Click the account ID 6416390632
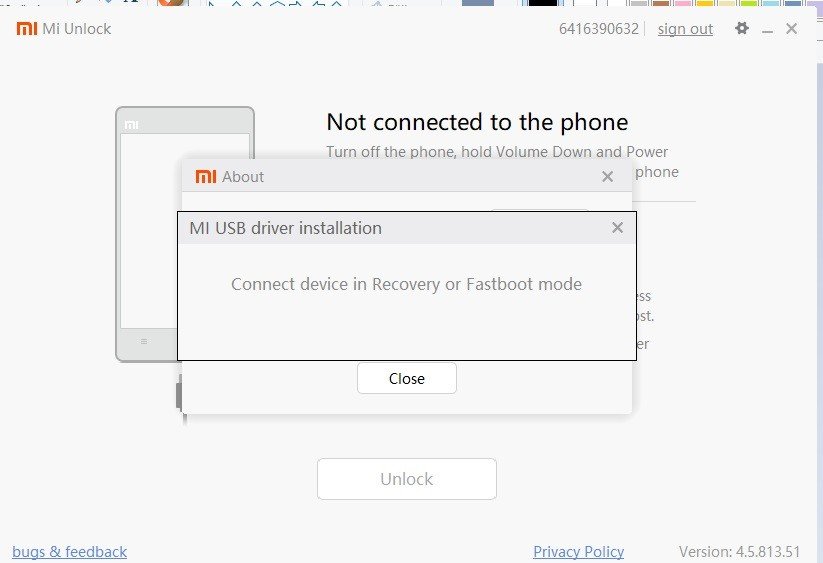The height and width of the screenshot is (563, 823). [598, 29]
